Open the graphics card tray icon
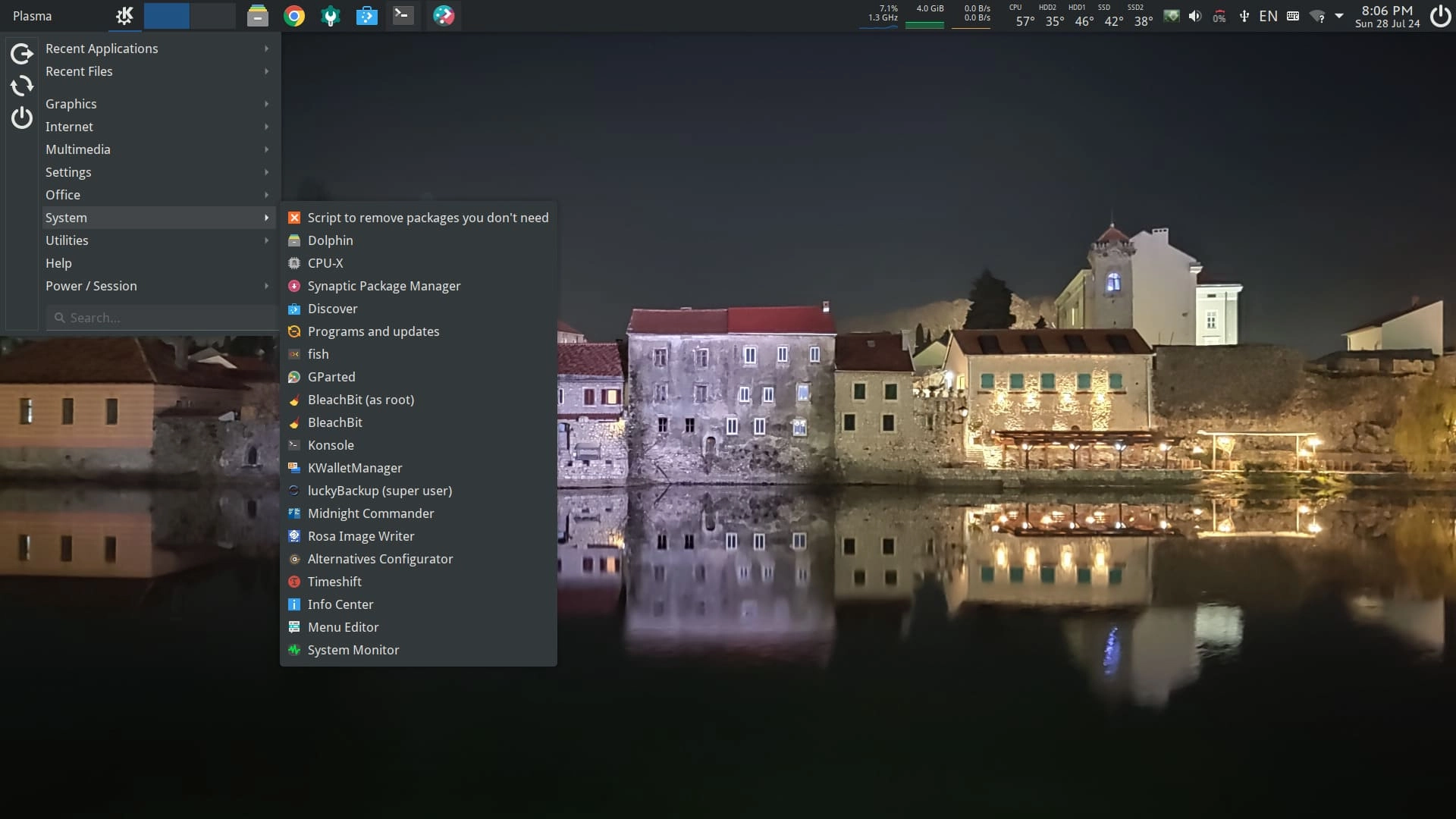The width and height of the screenshot is (1456, 819). (1172, 16)
